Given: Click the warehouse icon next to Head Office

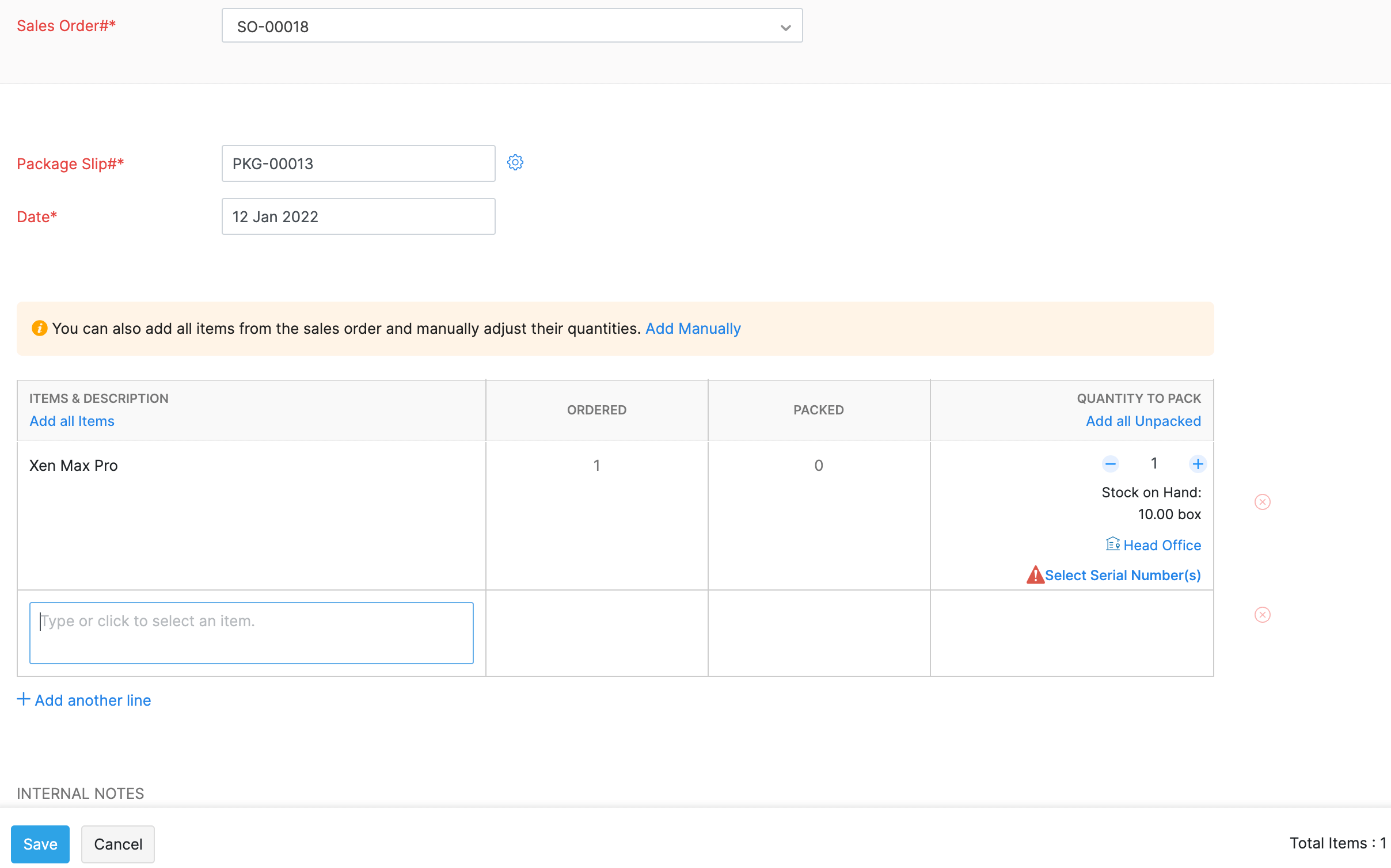Looking at the screenshot, I should point(1112,543).
